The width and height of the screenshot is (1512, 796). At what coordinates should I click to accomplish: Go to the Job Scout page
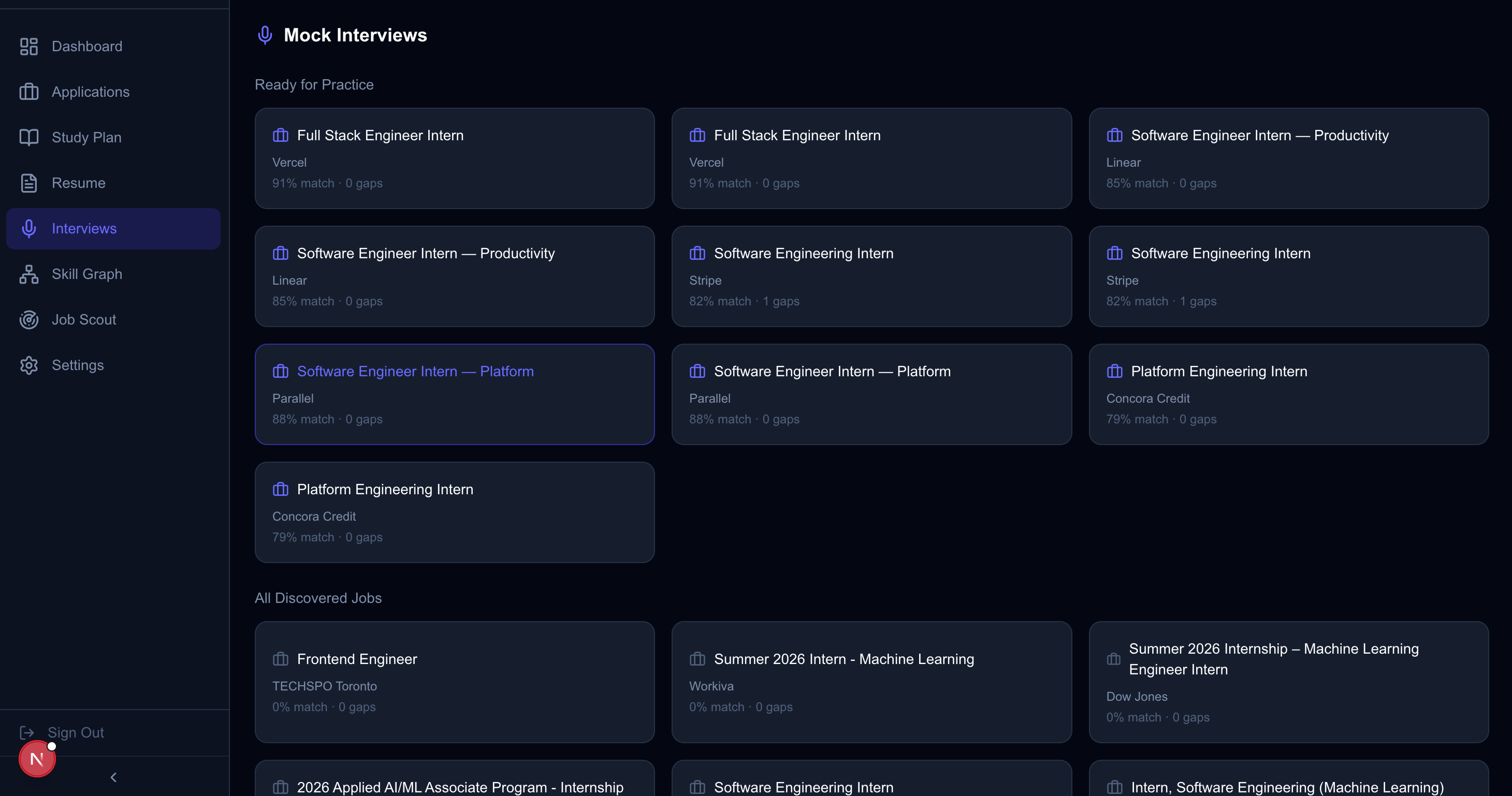click(84, 320)
